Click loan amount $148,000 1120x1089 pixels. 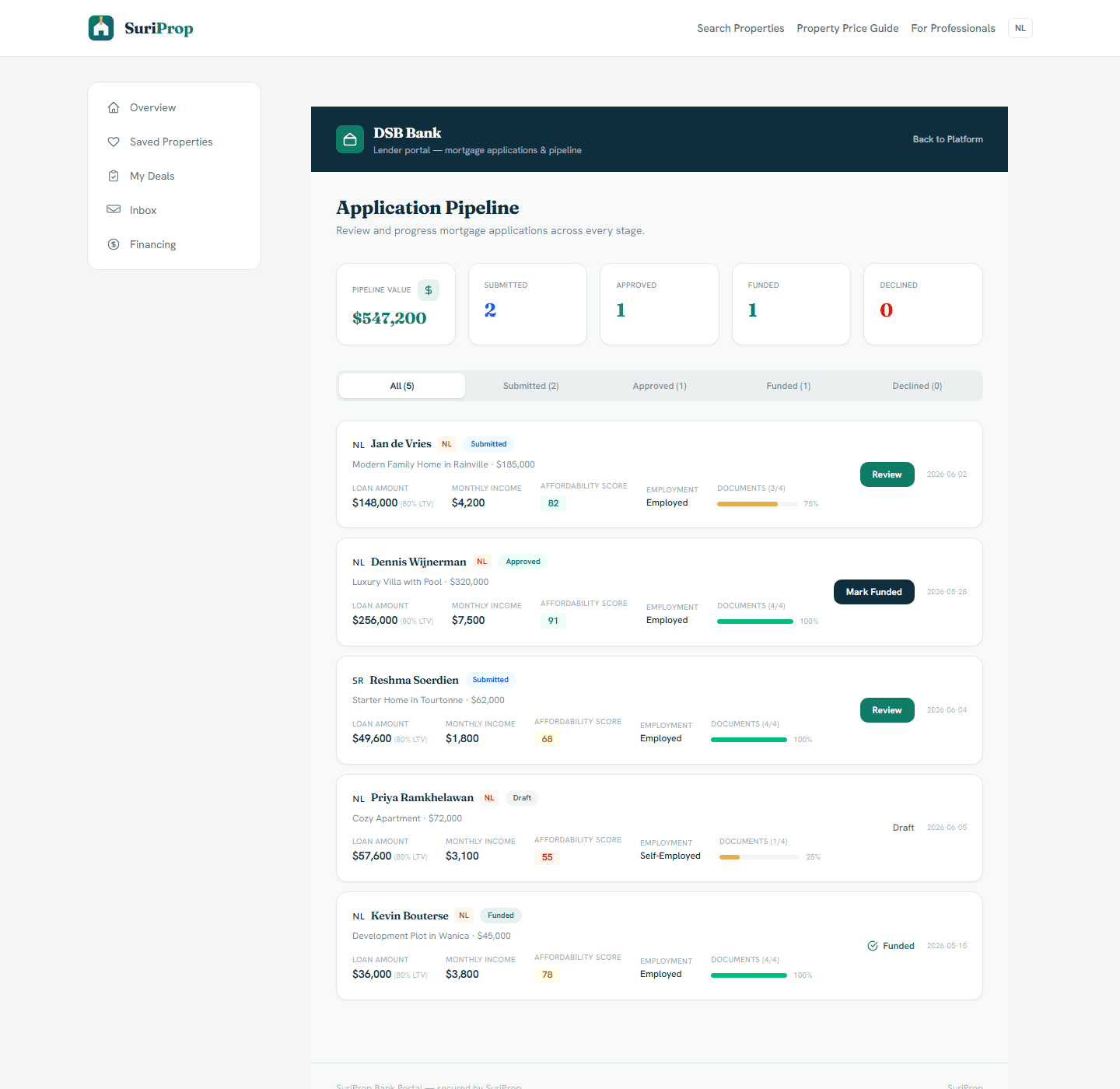pos(375,503)
